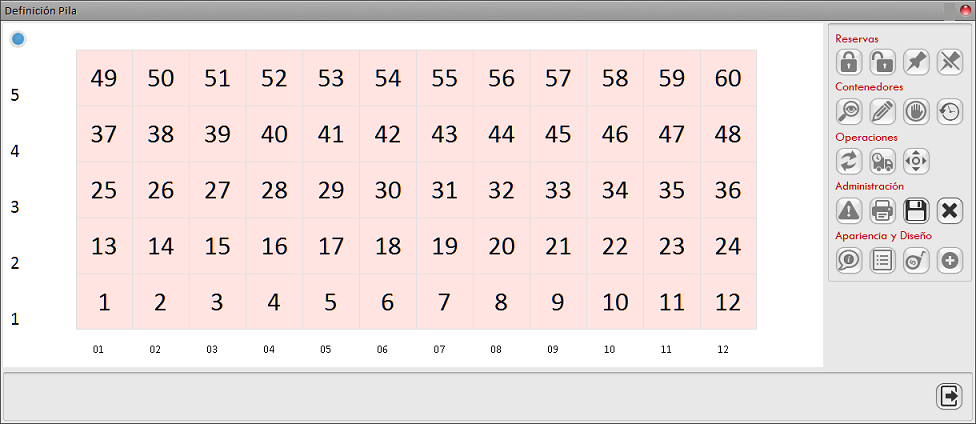Open the clock history icon
This screenshot has width=976, height=424.
click(x=949, y=111)
